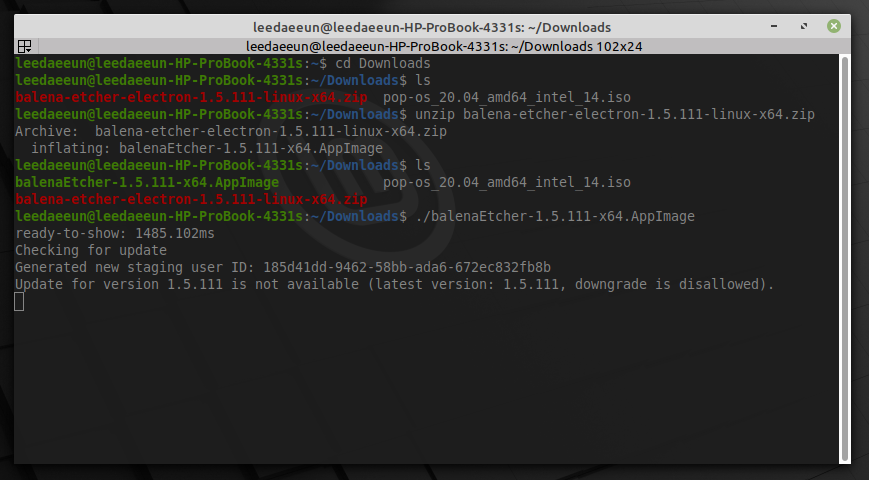The width and height of the screenshot is (869, 480).
Task: Click the 'Generated new staging user ID' line
Action: [283, 267]
